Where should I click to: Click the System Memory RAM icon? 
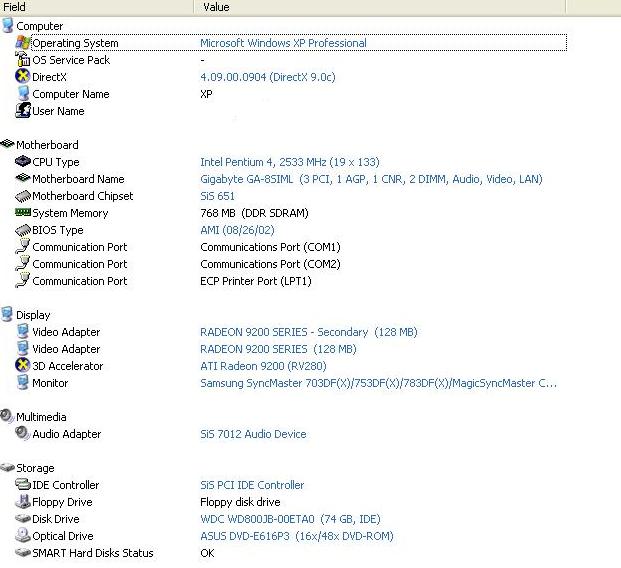pyautogui.click(x=23, y=213)
